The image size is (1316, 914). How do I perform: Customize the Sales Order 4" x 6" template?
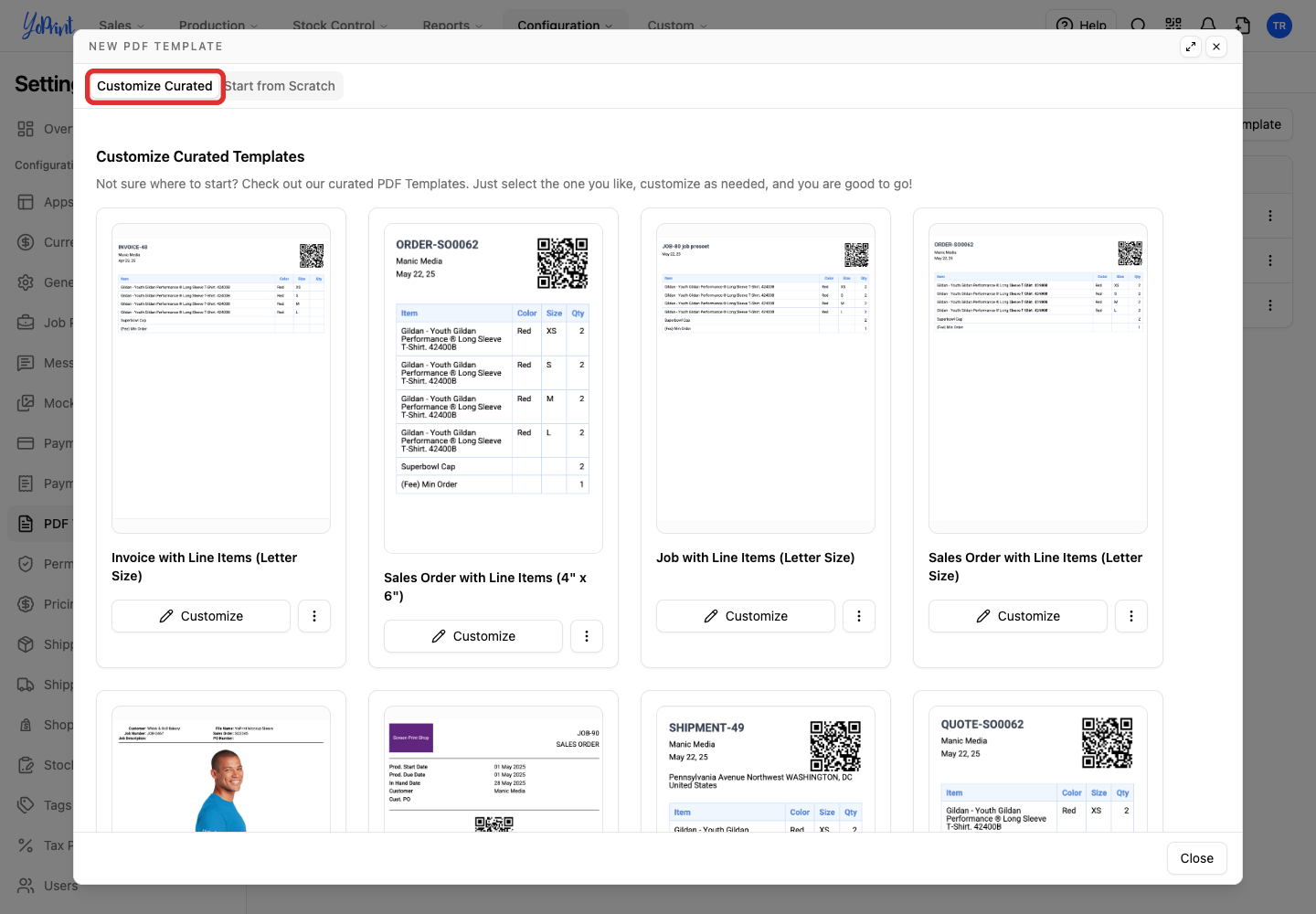[473, 636]
